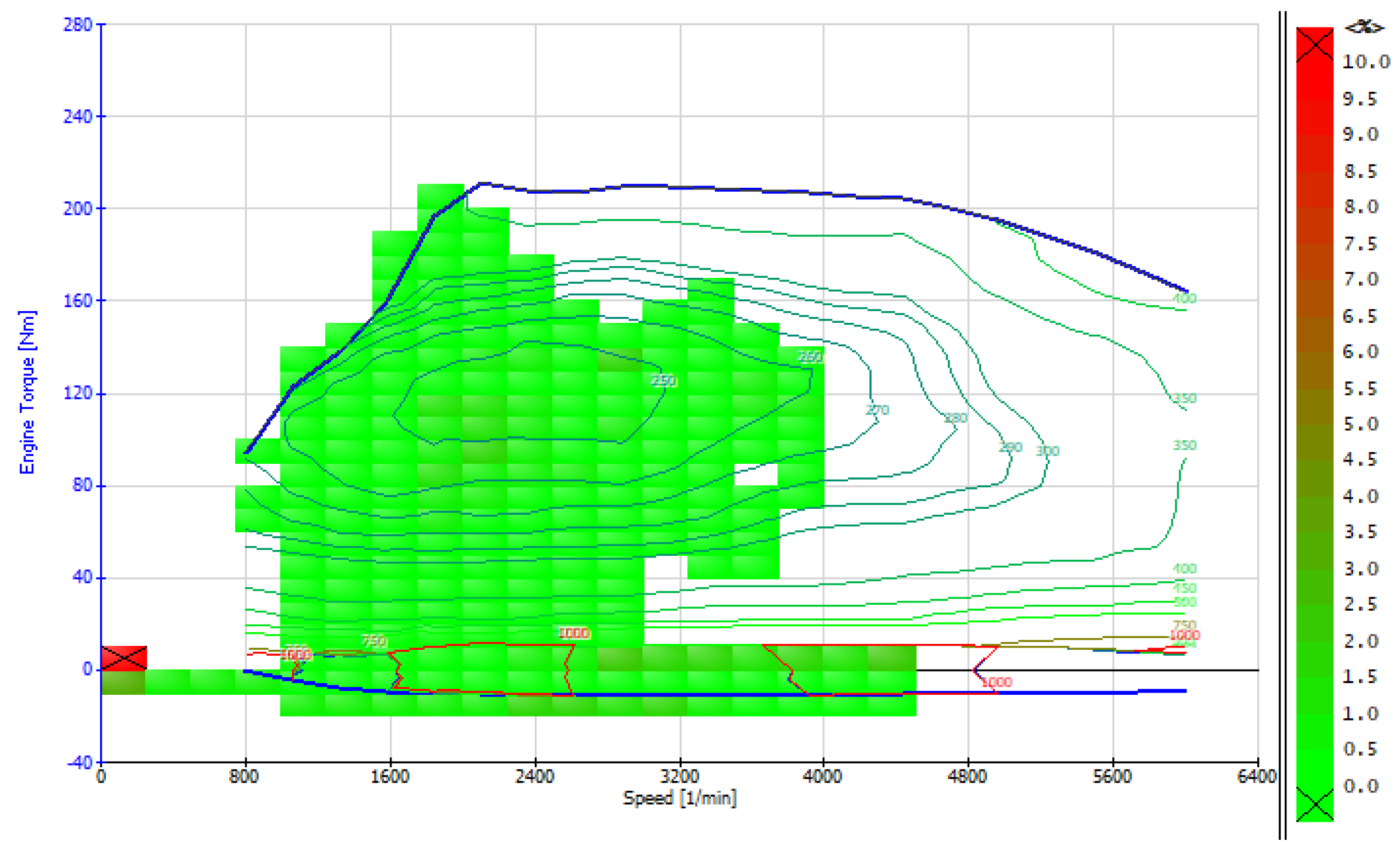Click the 260 contour line label
The width and height of the screenshot is (1400, 851).
(x=810, y=356)
